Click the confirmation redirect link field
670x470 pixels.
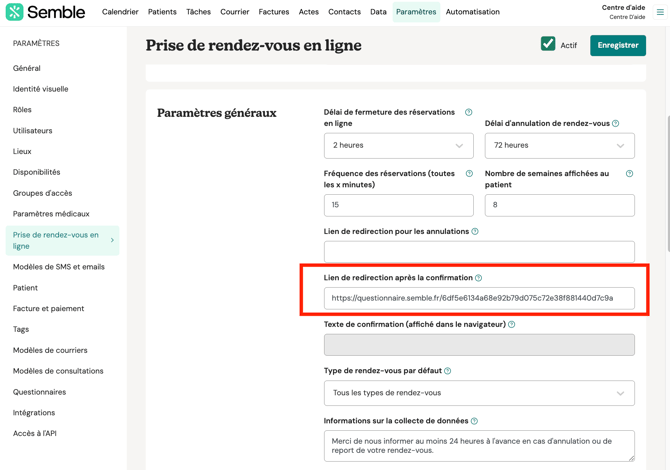coord(479,298)
